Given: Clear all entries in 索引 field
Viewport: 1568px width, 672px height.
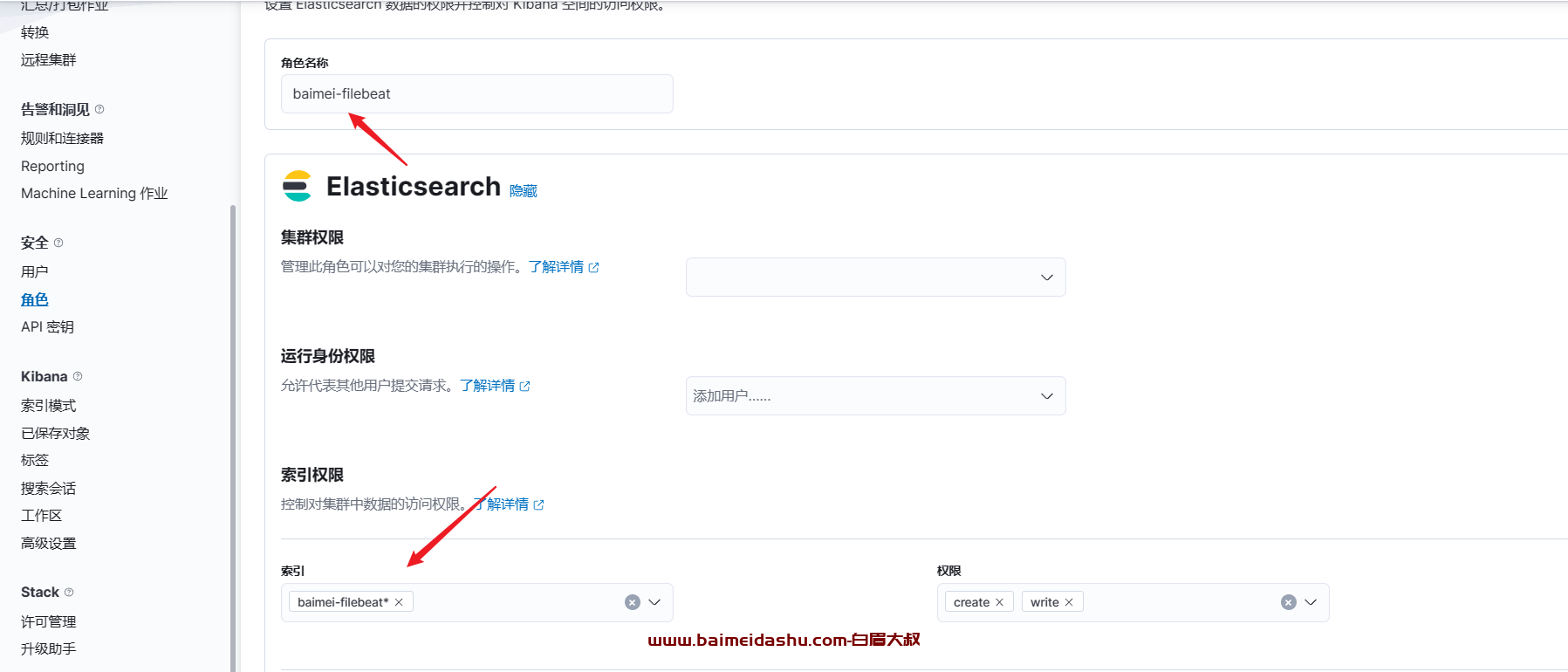Looking at the screenshot, I should coord(633,602).
